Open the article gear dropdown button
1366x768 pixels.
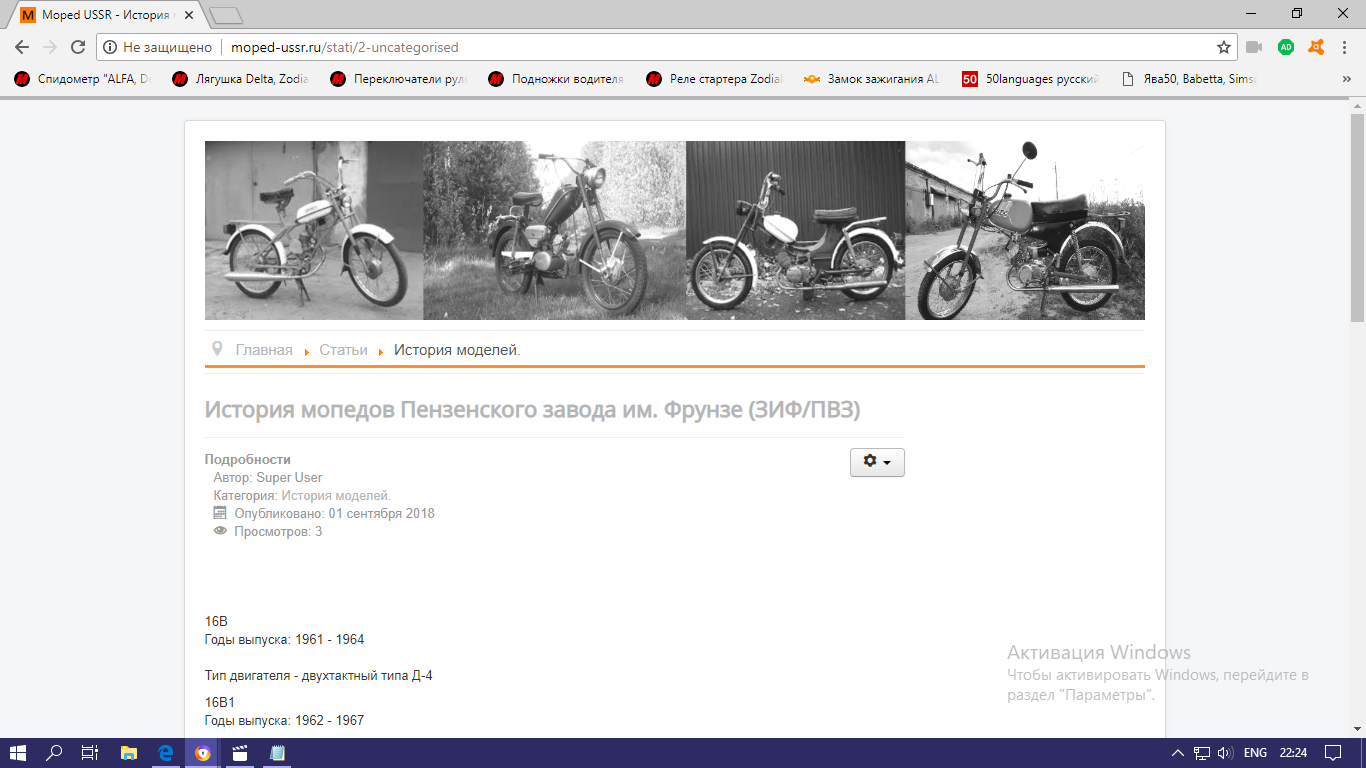click(877, 461)
